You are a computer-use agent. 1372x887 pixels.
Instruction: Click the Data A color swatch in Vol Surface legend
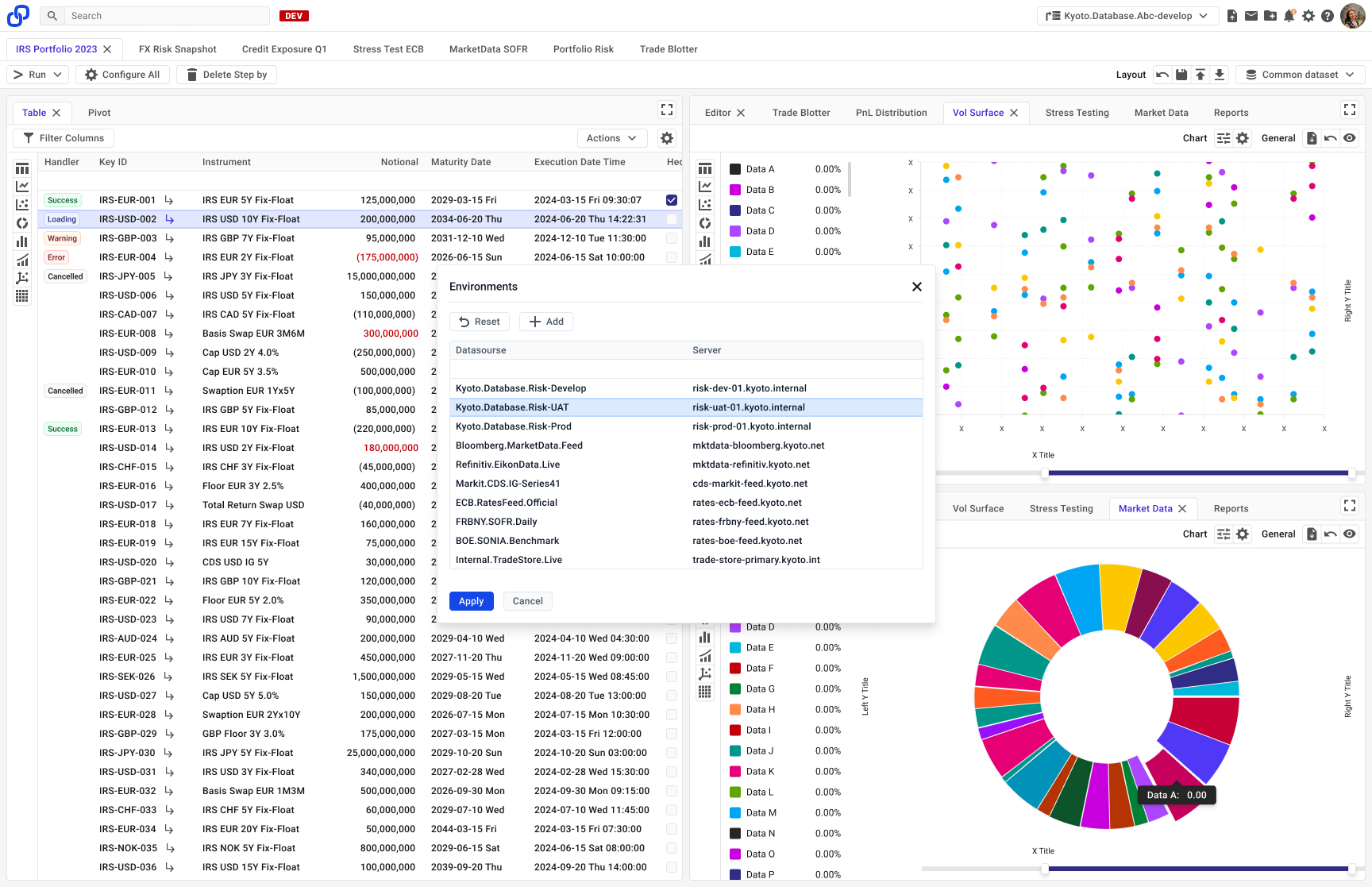(x=735, y=169)
